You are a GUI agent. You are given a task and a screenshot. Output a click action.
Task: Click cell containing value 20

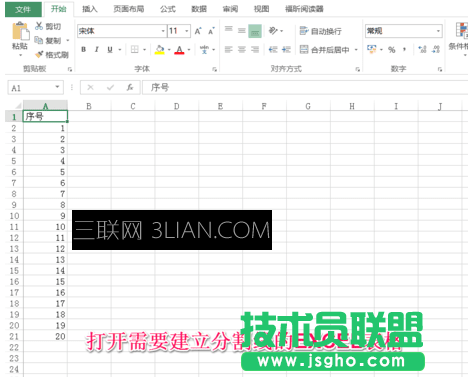coord(45,336)
